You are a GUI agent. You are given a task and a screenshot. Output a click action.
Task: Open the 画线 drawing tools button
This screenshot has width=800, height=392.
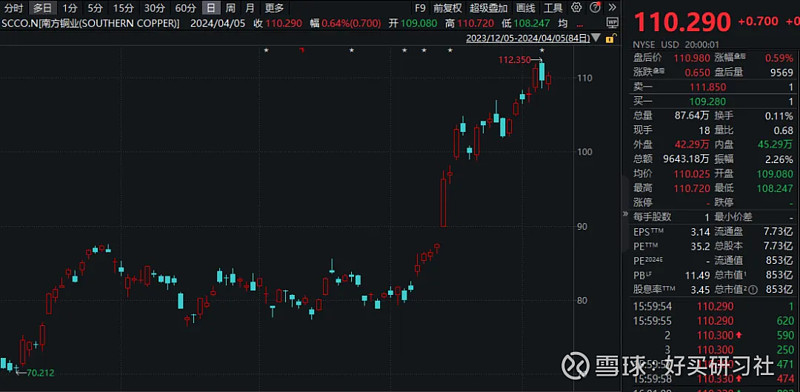coord(526,8)
